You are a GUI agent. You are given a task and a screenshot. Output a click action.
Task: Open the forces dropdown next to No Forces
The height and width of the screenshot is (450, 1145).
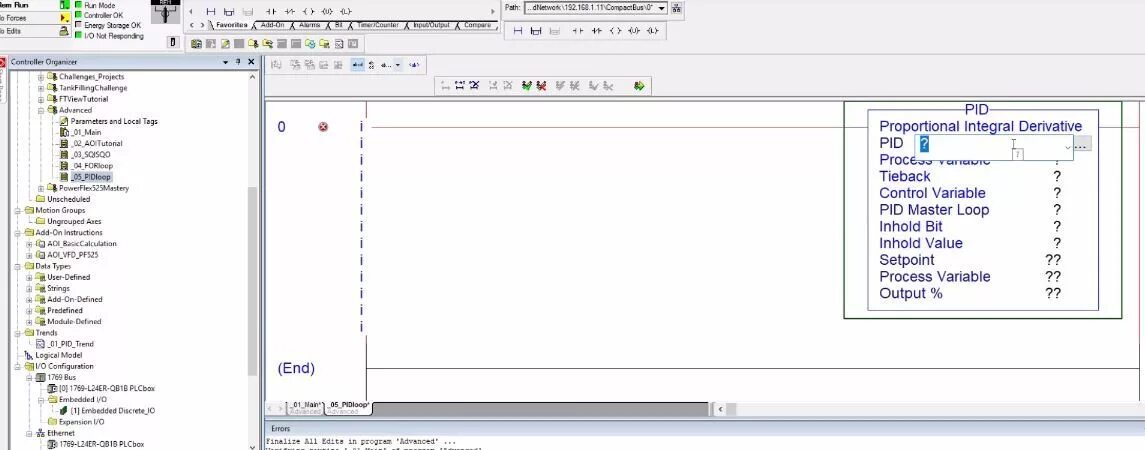[64, 18]
